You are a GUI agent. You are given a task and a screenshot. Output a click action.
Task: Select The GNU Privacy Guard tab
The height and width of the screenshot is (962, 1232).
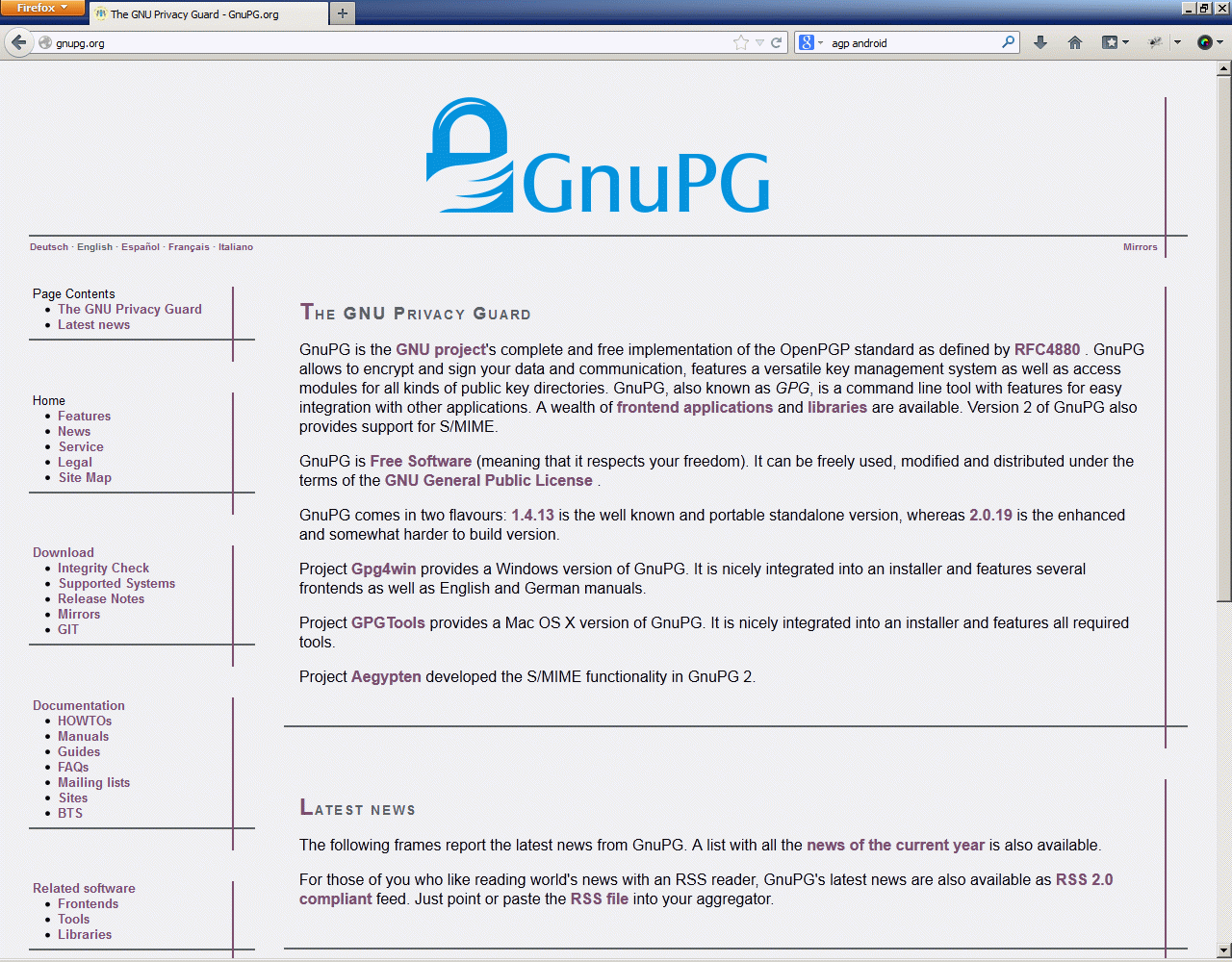click(208, 14)
